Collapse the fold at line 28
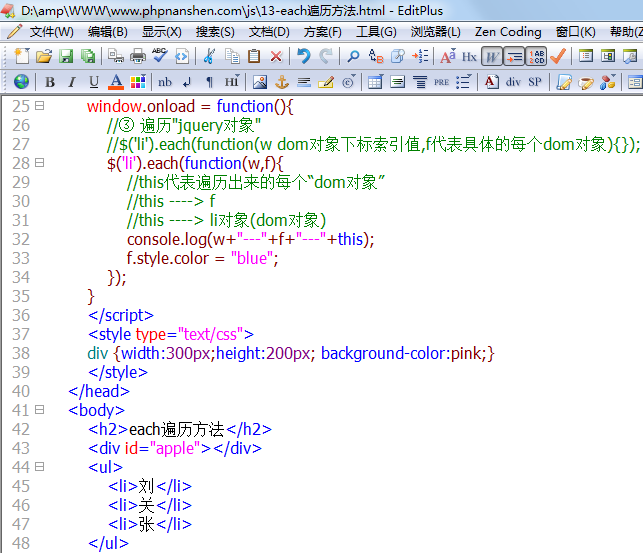Image resolution: width=643 pixels, height=553 pixels. [39, 163]
